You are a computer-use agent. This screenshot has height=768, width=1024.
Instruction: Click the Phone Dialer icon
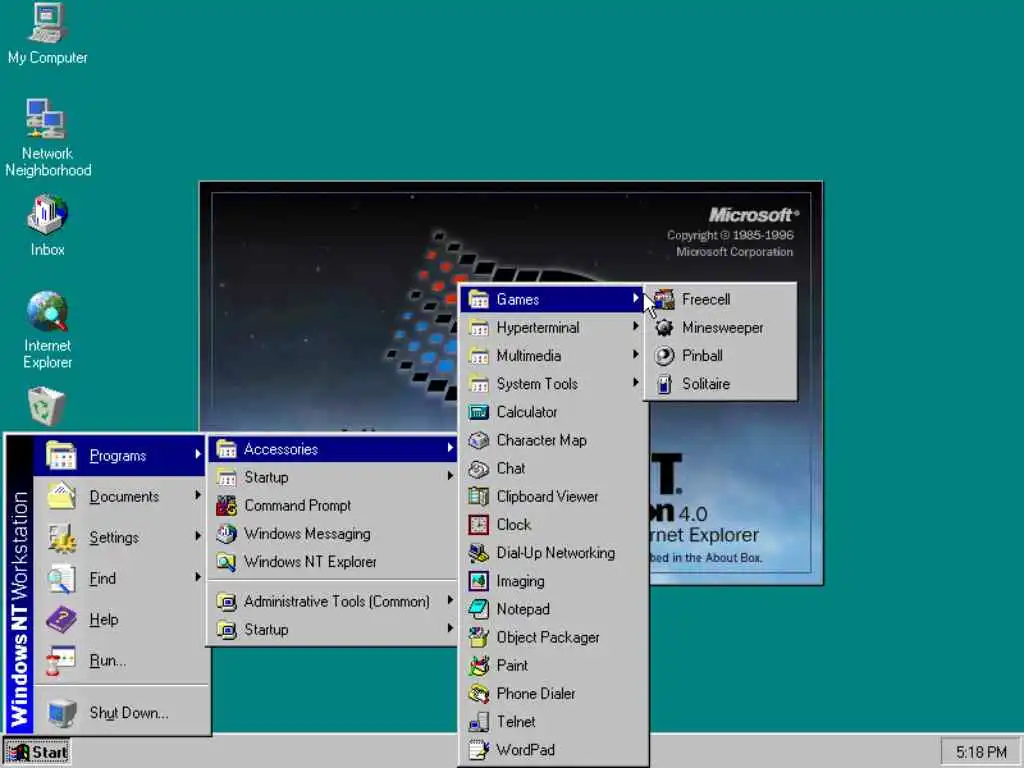pyautogui.click(x=479, y=693)
